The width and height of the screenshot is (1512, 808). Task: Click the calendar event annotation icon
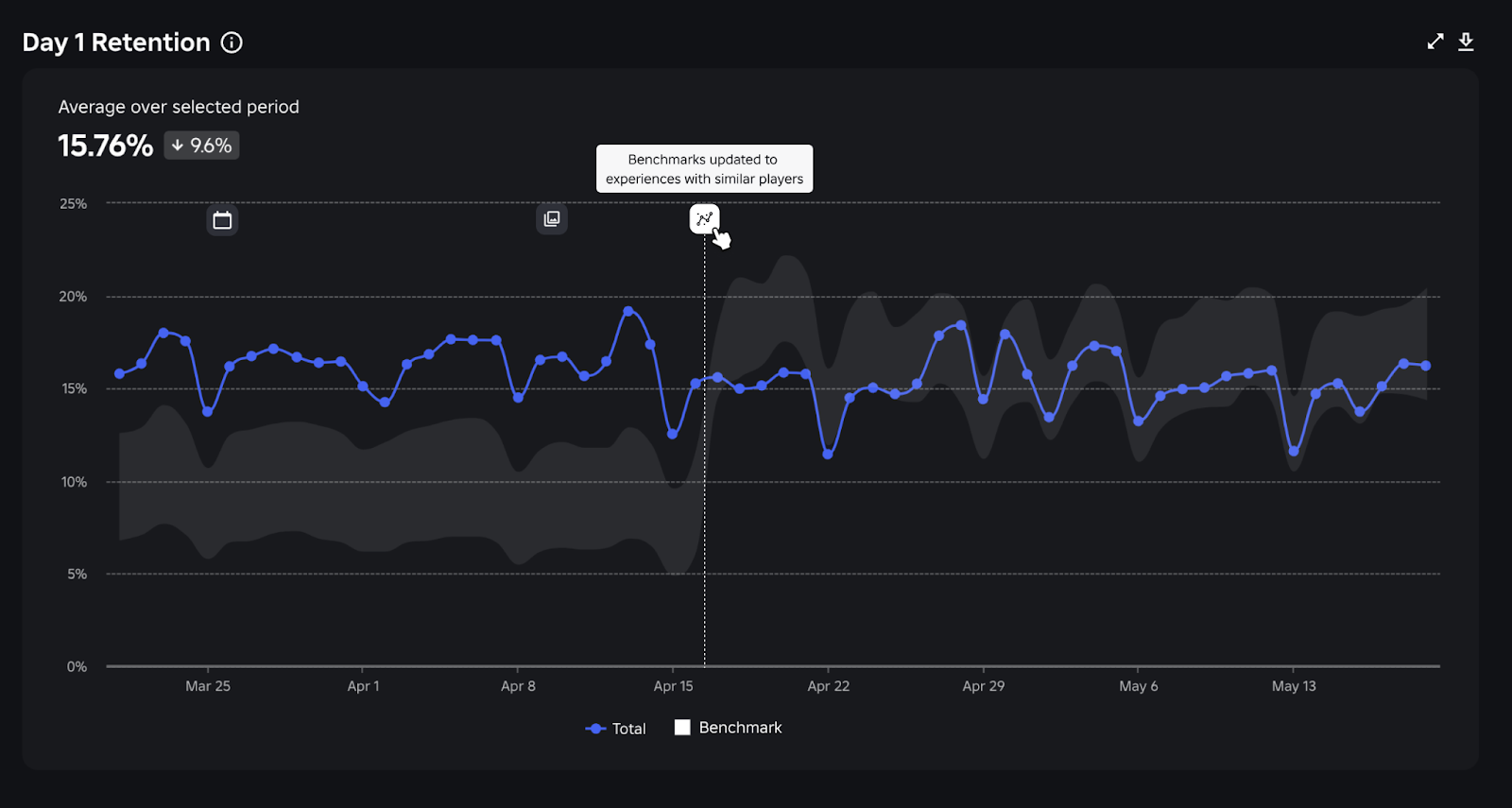(x=222, y=220)
